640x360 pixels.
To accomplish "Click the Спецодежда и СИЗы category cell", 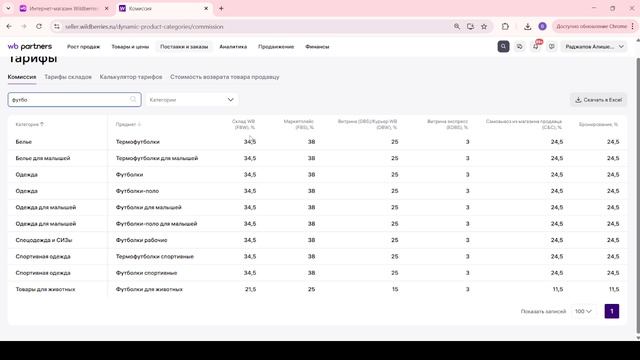I will click(x=44, y=240).
